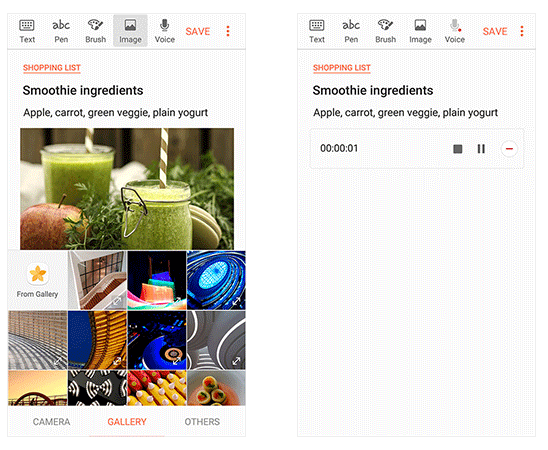Stop the voice recording
This screenshot has height=450, width=548.
tap(457, 149)
